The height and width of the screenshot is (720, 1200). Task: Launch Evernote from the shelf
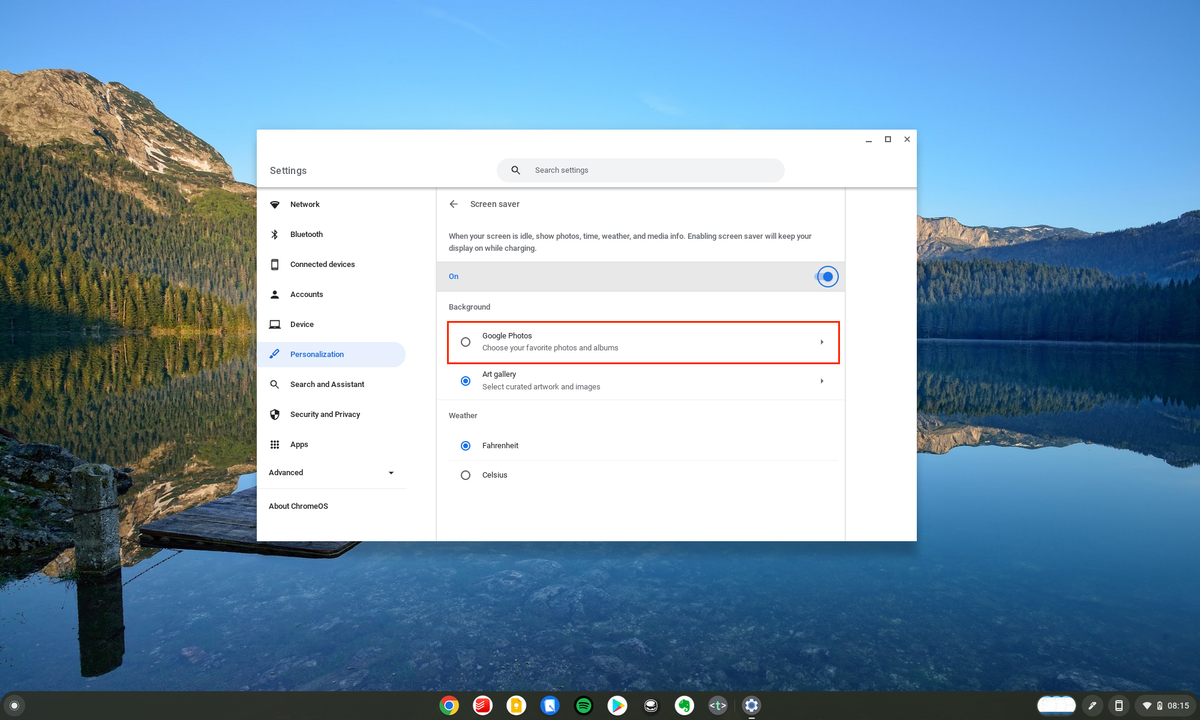tap(684, 705)
